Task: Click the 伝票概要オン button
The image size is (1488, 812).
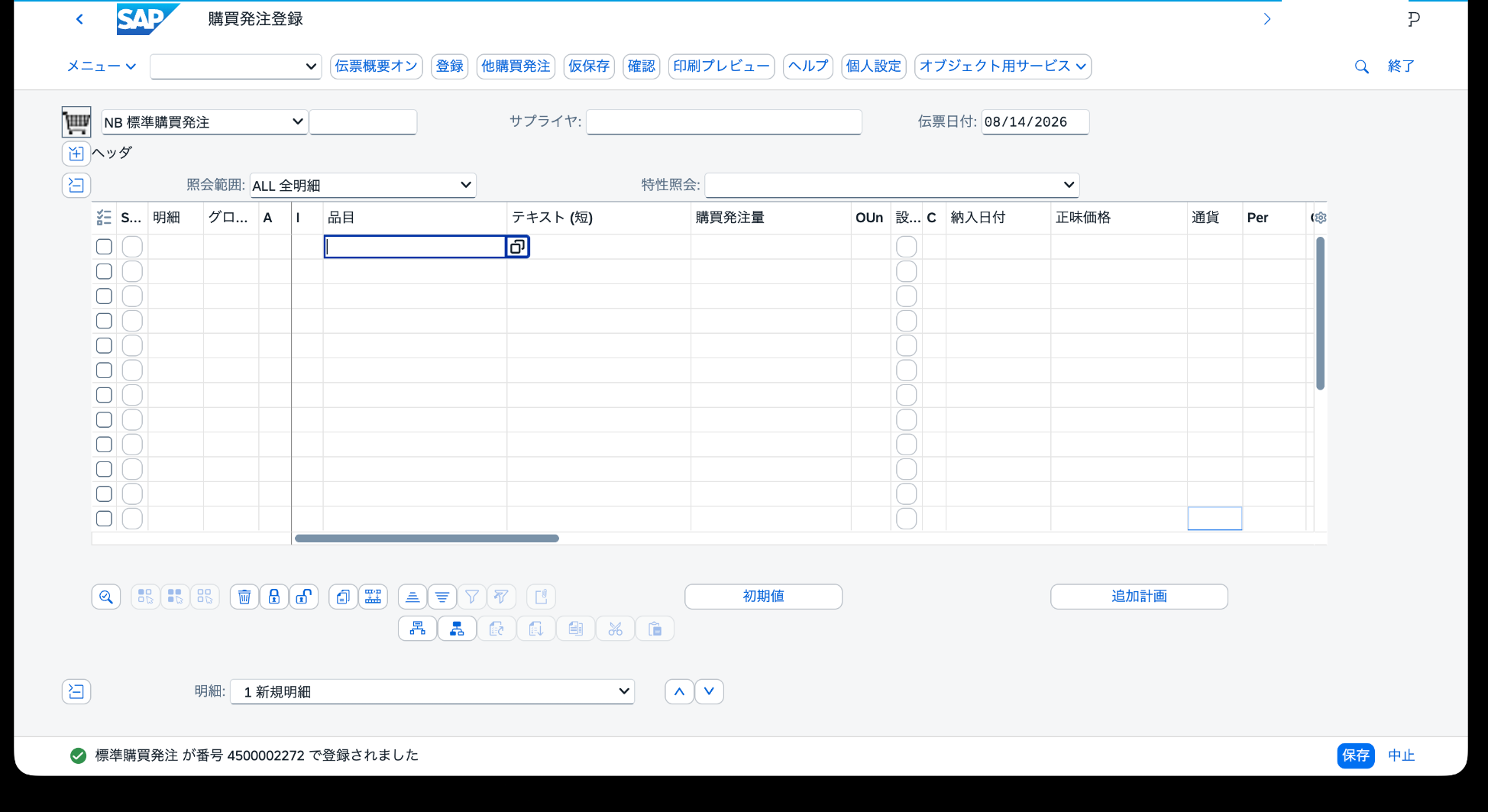Action: coord(377,66)
